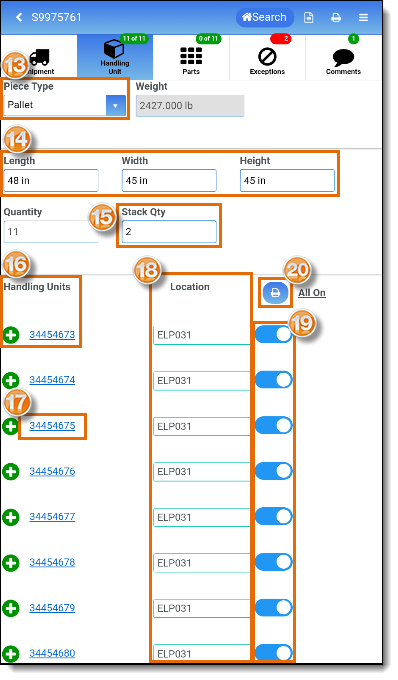Click the Weight field

(190, 106)
